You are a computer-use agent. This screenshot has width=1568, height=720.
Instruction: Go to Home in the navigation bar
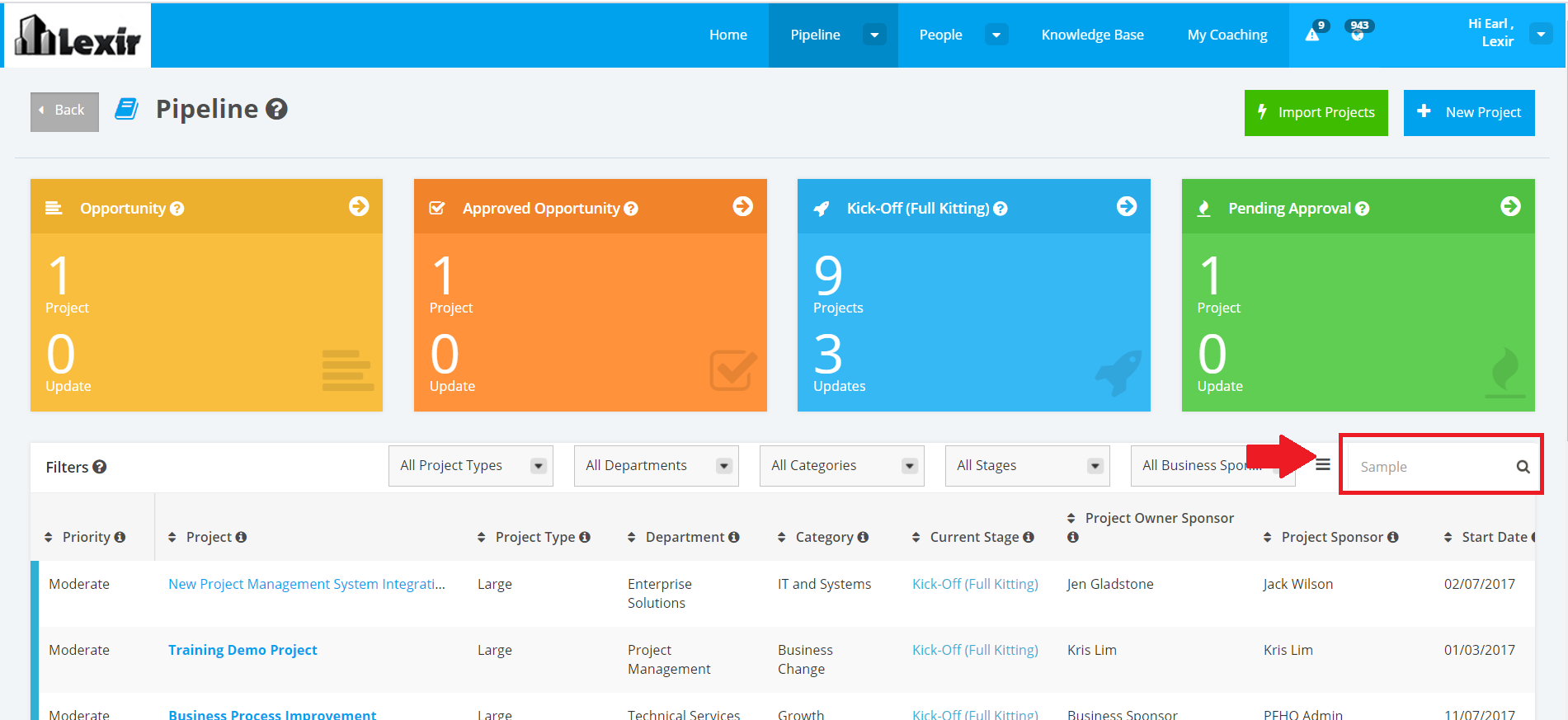click(x=728, y=35)
